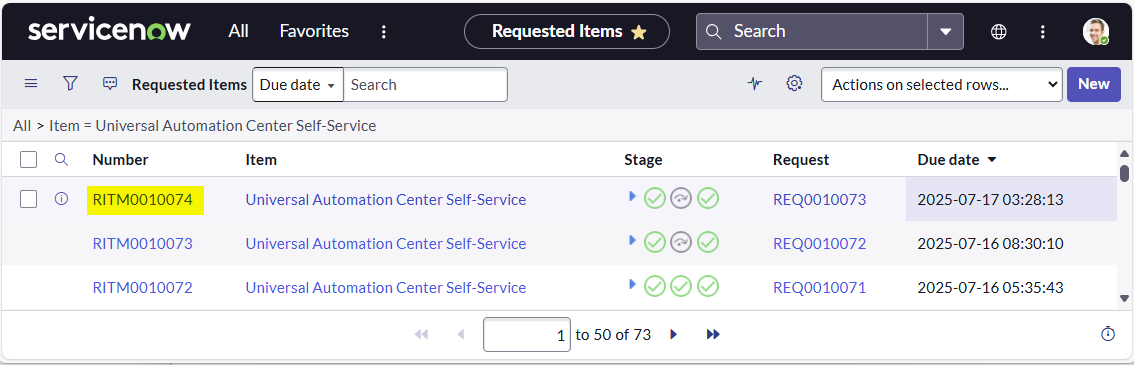1134x365 pixels.
Task: Click the All breadcrumb
Action: [22, 126]
